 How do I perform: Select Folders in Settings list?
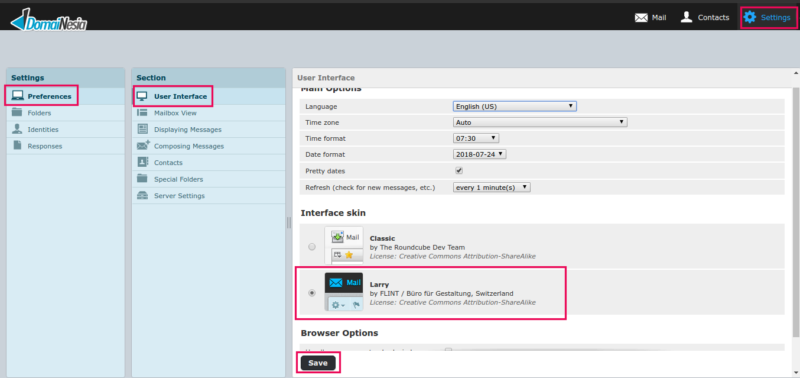pos(65,113)
